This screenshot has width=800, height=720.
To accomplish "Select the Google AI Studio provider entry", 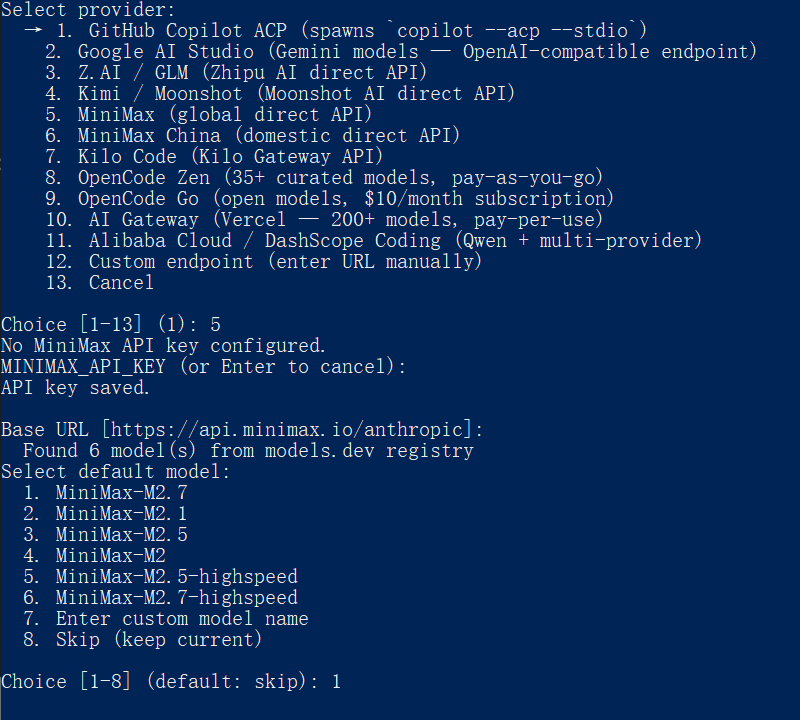I will [x=417, y=51].
